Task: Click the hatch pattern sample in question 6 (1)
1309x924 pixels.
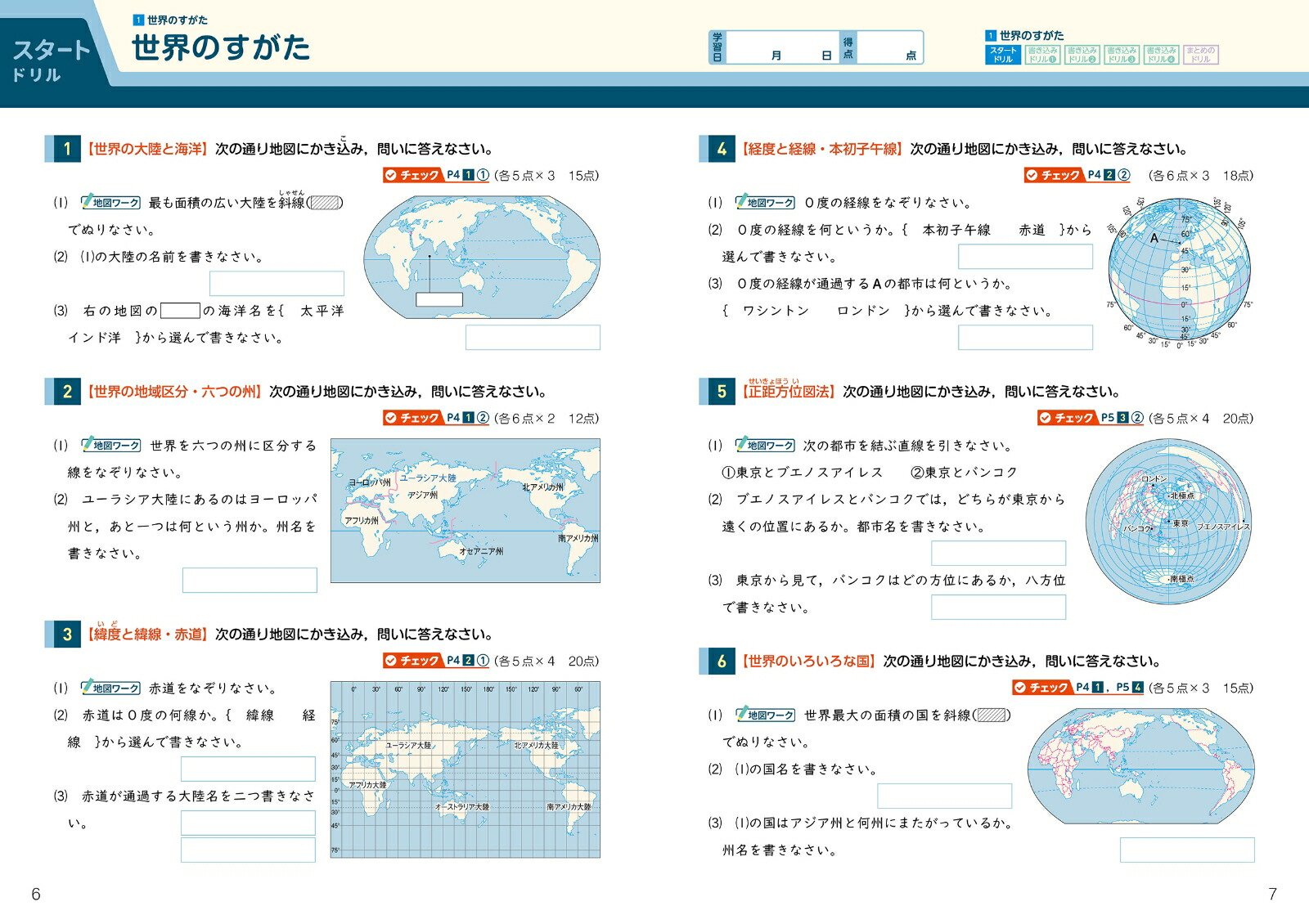Action: 992,715
